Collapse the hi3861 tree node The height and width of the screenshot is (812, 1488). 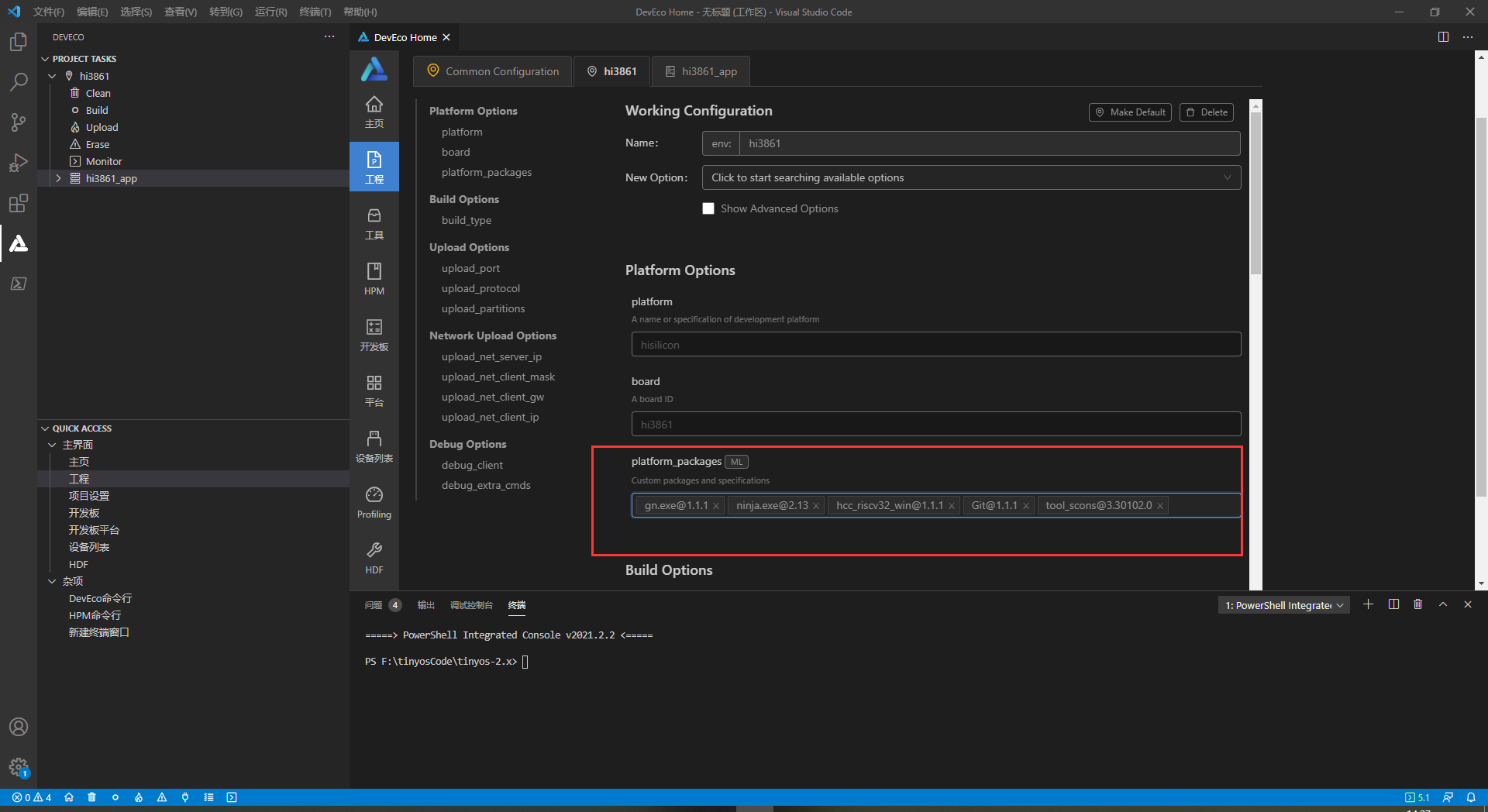coord(53,76)
